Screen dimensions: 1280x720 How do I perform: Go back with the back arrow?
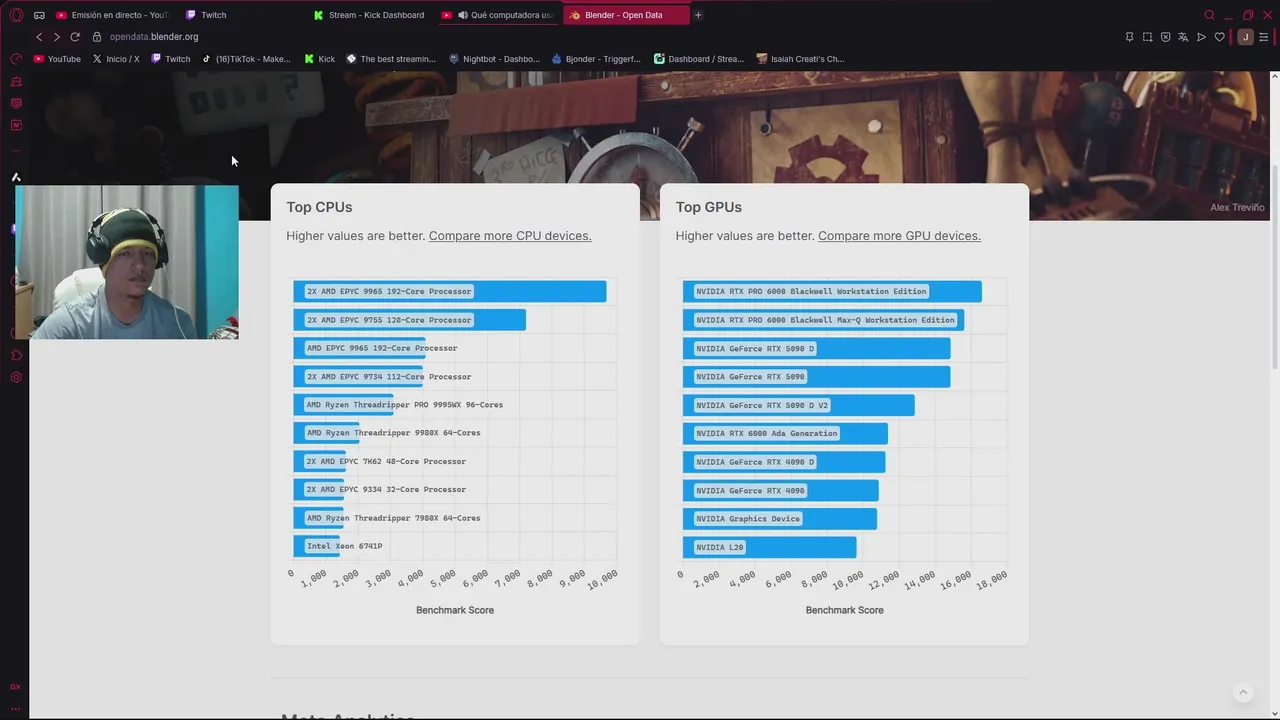click(x=39, y=37)
